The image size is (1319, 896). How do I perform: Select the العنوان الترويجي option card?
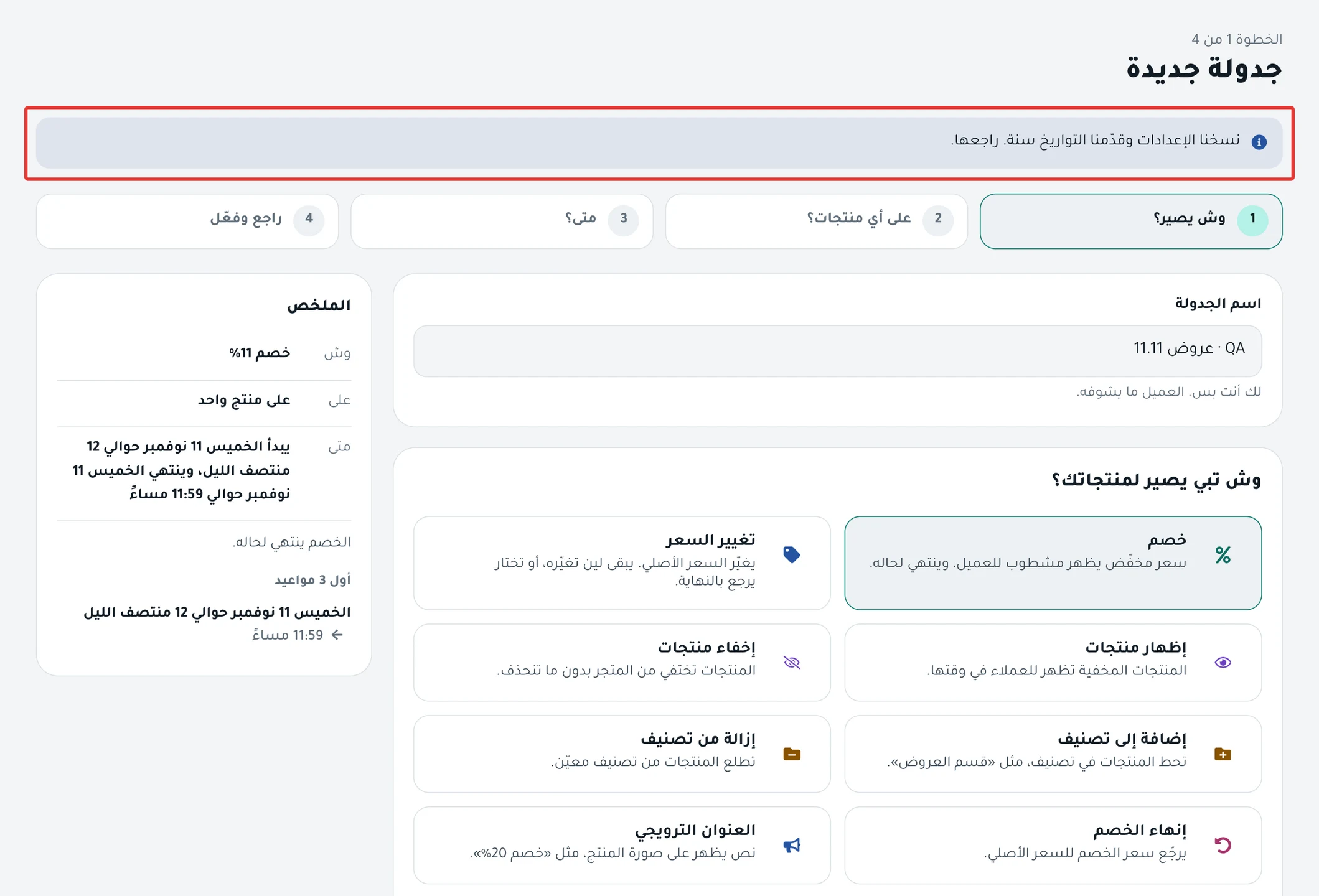[x=622, y=845]
